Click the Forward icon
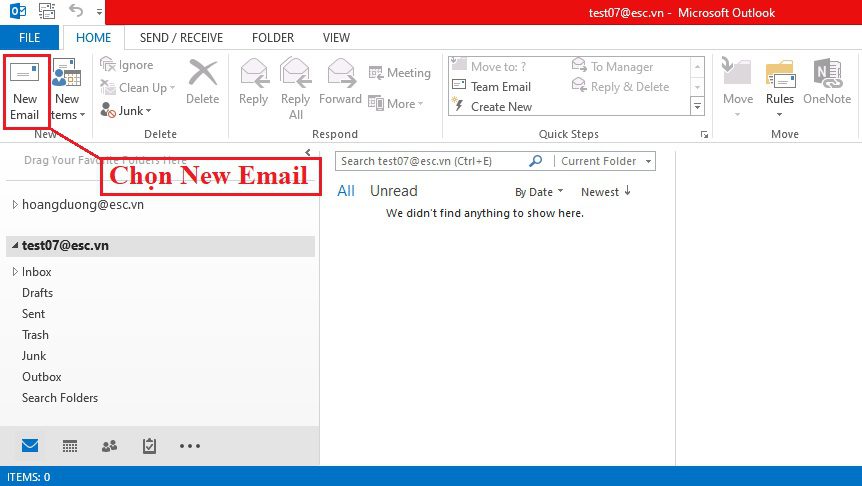This screenshot has height=486, width=862. pyautogui.click(x=341, y=73)
